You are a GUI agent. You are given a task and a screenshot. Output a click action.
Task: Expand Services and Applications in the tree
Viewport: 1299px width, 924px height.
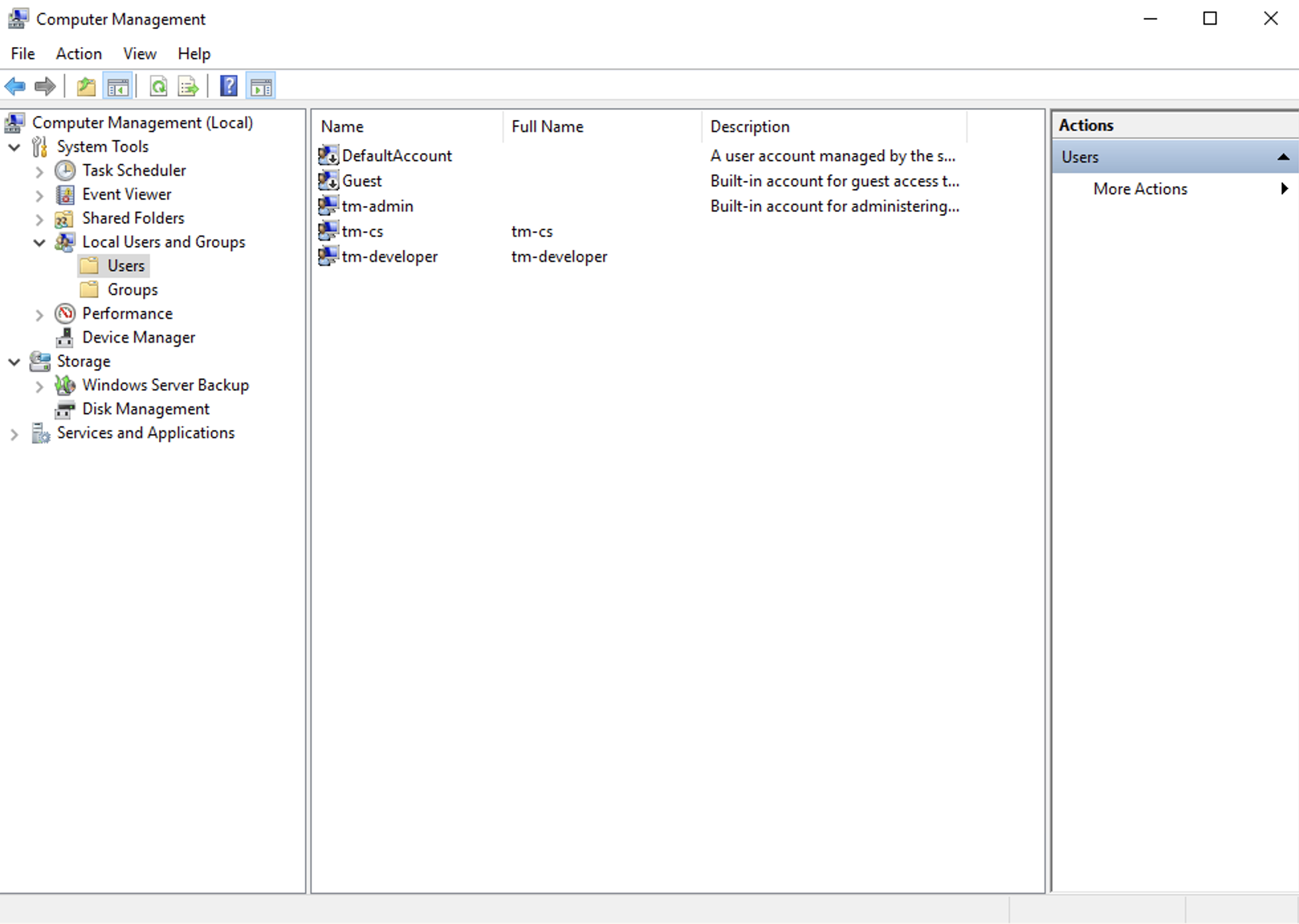coord(15,433)
